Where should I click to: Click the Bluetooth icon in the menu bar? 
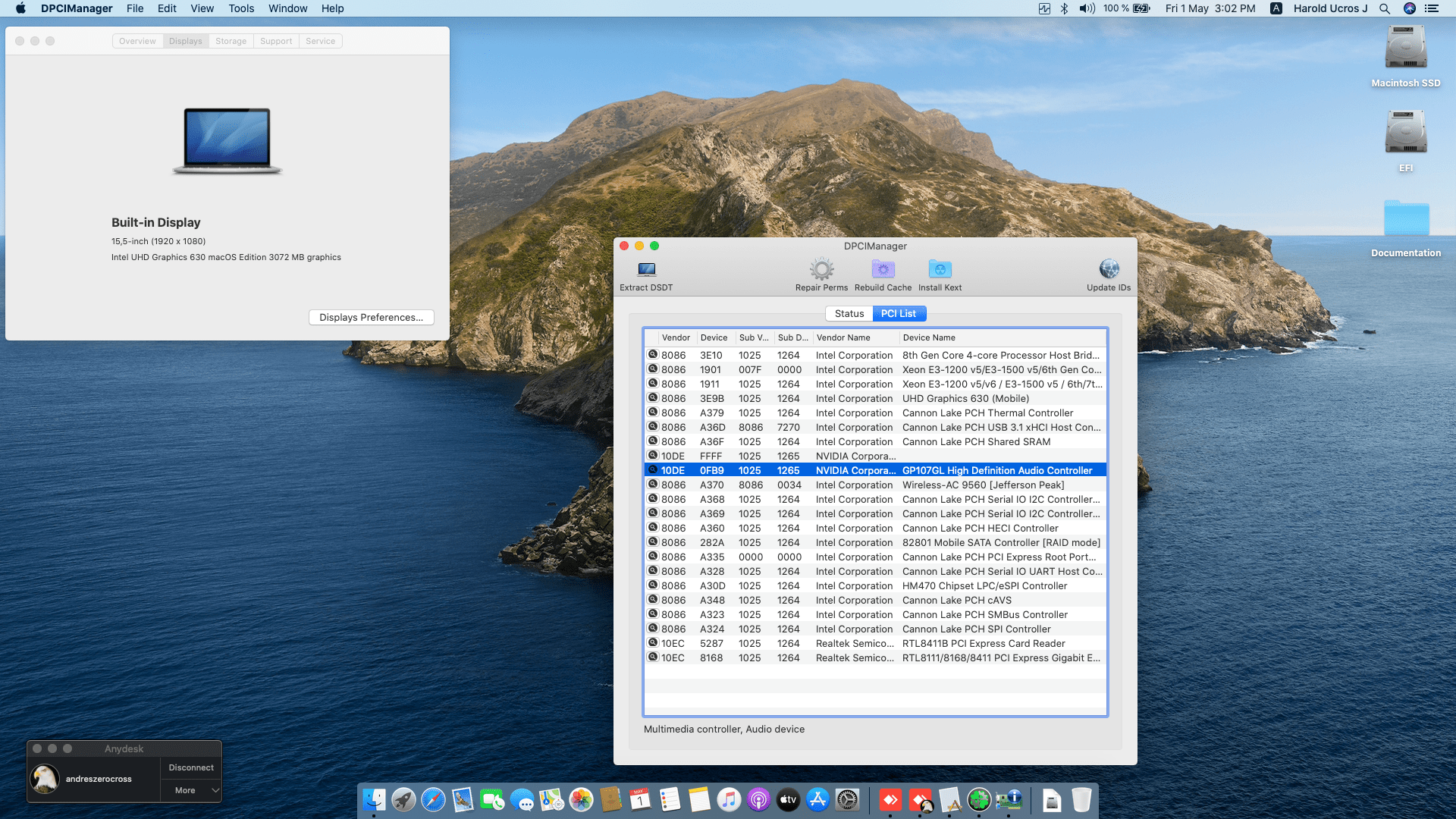coord(1064,8)
